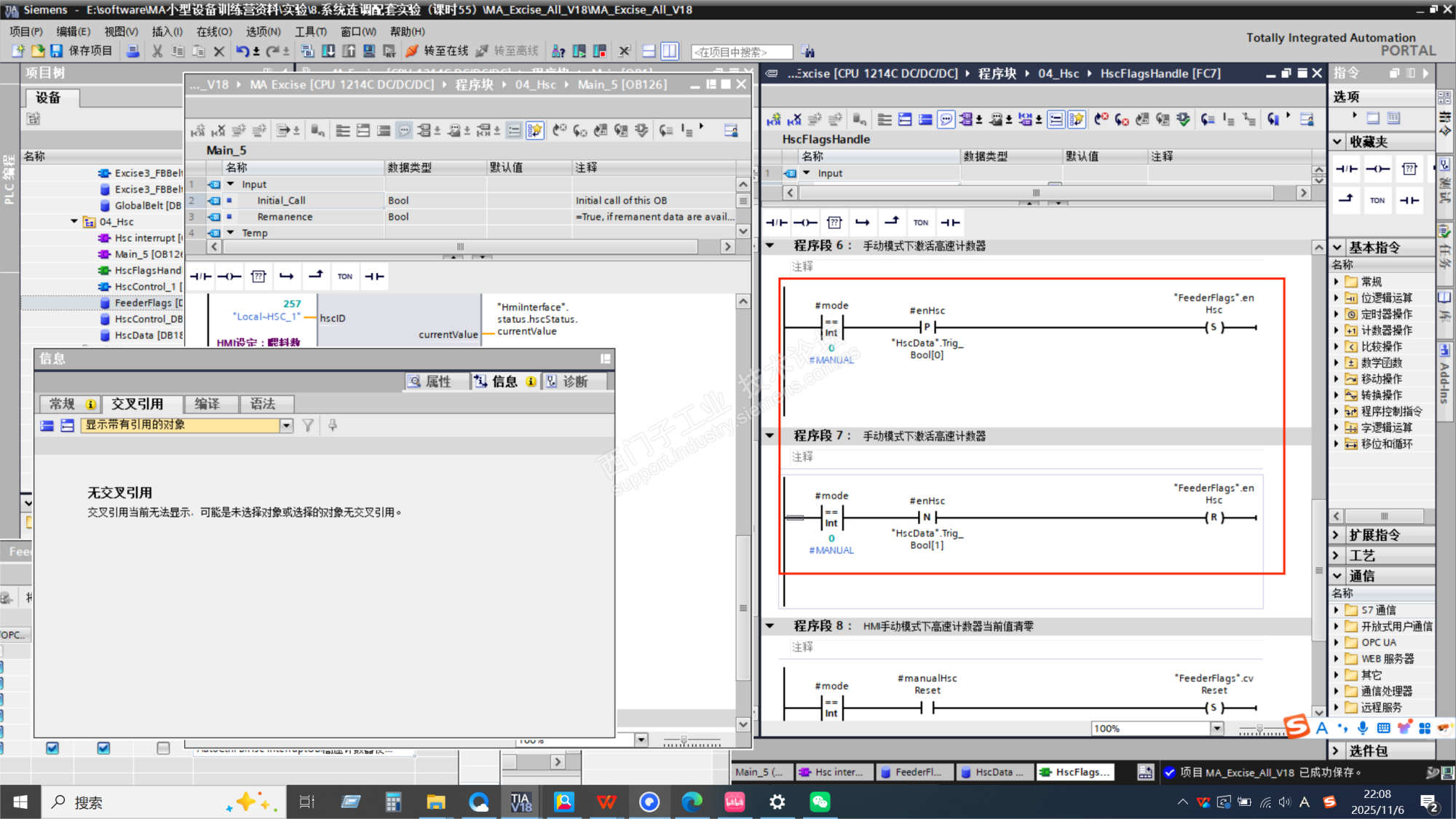Viewport: 1456px width, 819px height.
Task: Open the 显示带有引用的对象 dropdown
Action: tap(286, 425)
